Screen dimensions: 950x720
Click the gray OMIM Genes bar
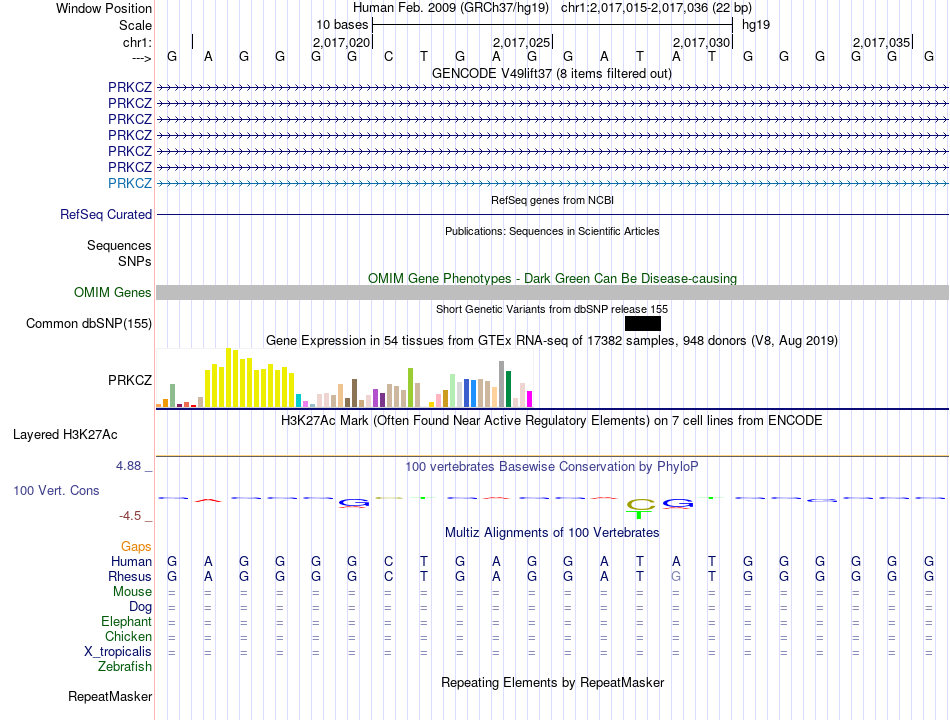[x=552, y=293]
